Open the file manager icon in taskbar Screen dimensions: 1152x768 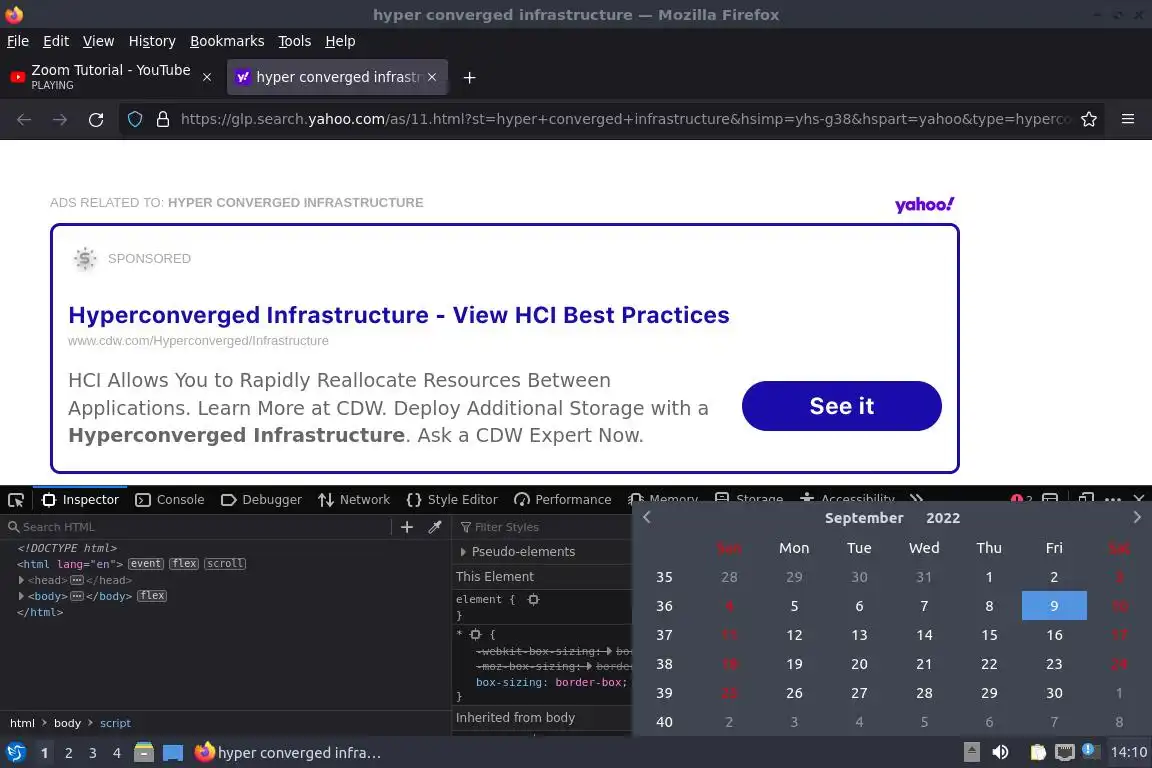[144, 753]
